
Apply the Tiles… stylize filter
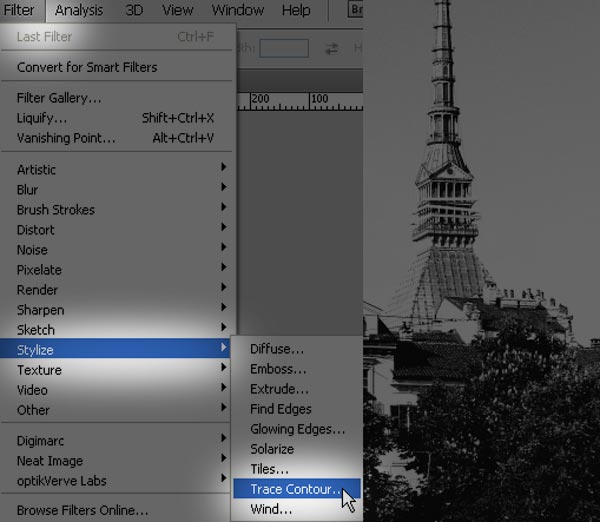297,469
